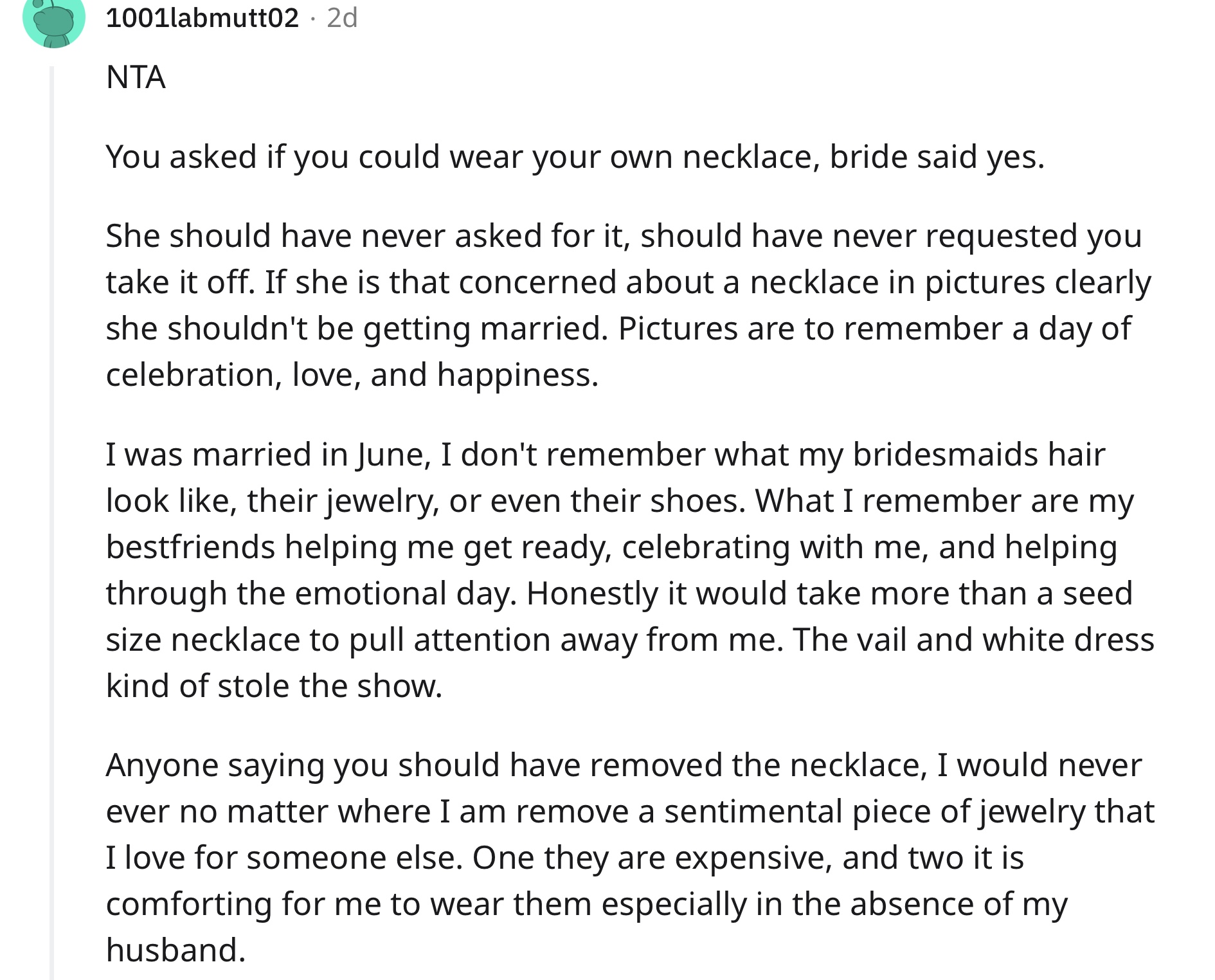
Task: Click the line starting 'bestfriends helping me get ready'
Action: pyautogui.click(x=611, y=547)
